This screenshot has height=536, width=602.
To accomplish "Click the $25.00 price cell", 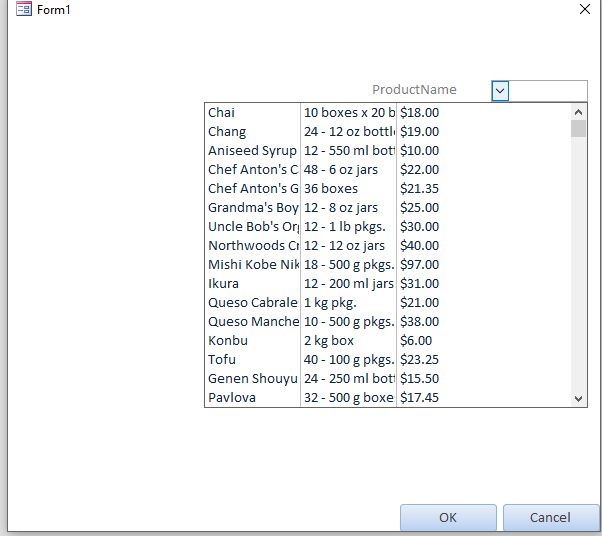I will click(x=419, y=208).
